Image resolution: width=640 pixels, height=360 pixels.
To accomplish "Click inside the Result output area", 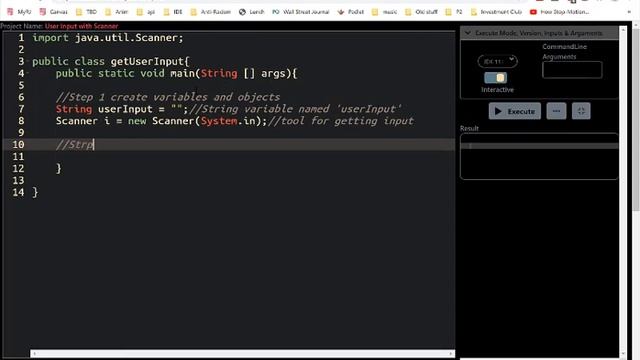I will 539,156.
